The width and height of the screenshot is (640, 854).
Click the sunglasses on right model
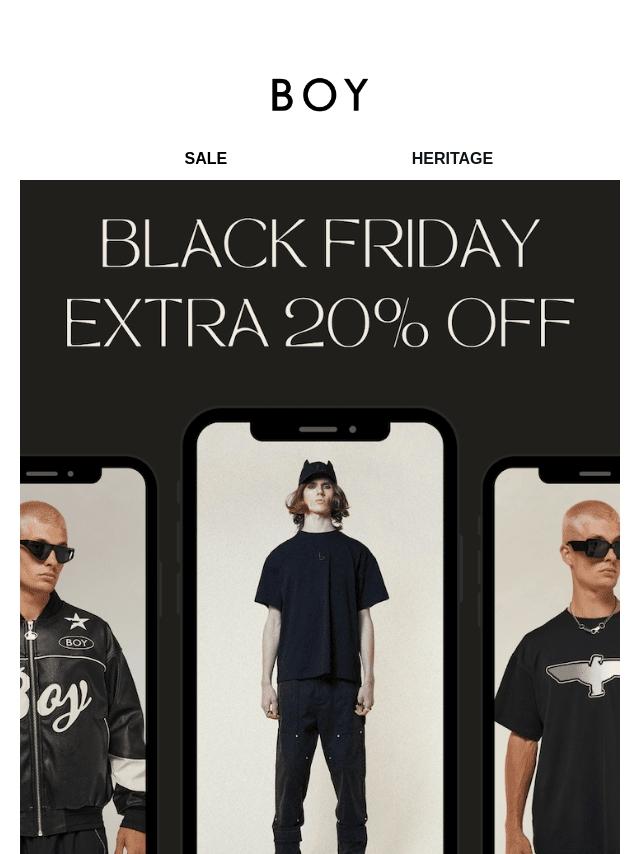tap(594, 547)
